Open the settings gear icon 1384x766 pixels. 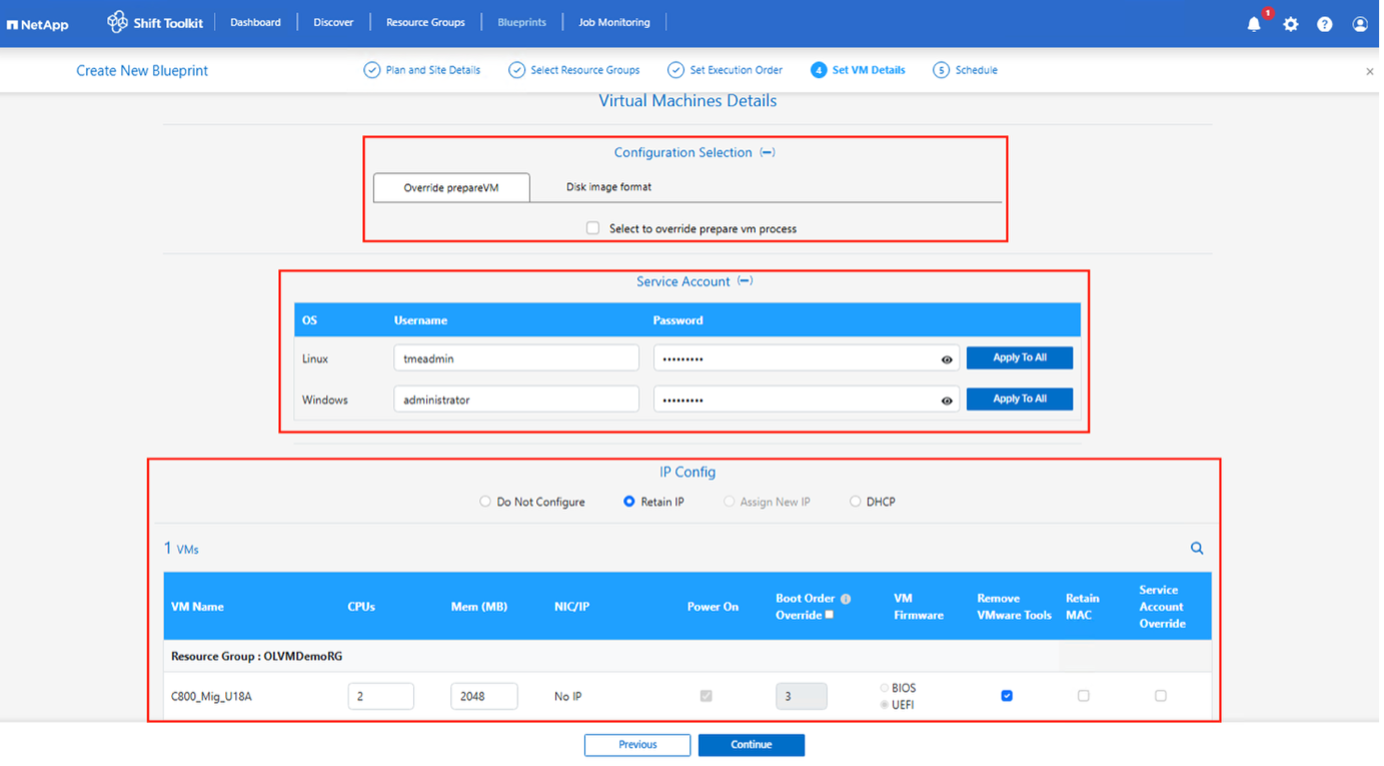pyautogui.click(x=1291, y=24)
